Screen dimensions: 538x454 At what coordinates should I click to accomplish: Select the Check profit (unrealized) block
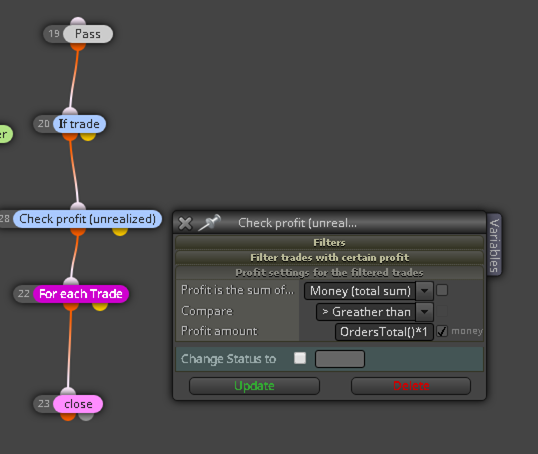tap(87, 219)
